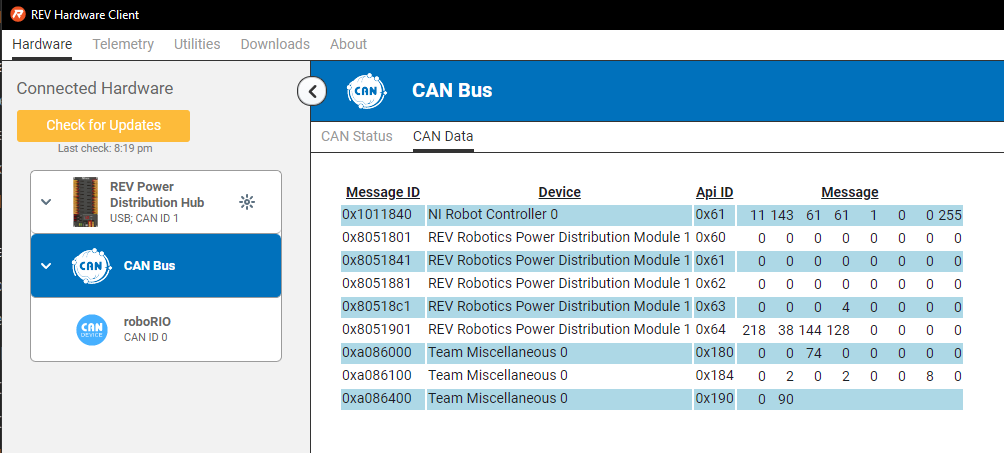Collapse the REV Power Distribution Hub entry
Screen dimensions: 1004x453
coord(46,202)
